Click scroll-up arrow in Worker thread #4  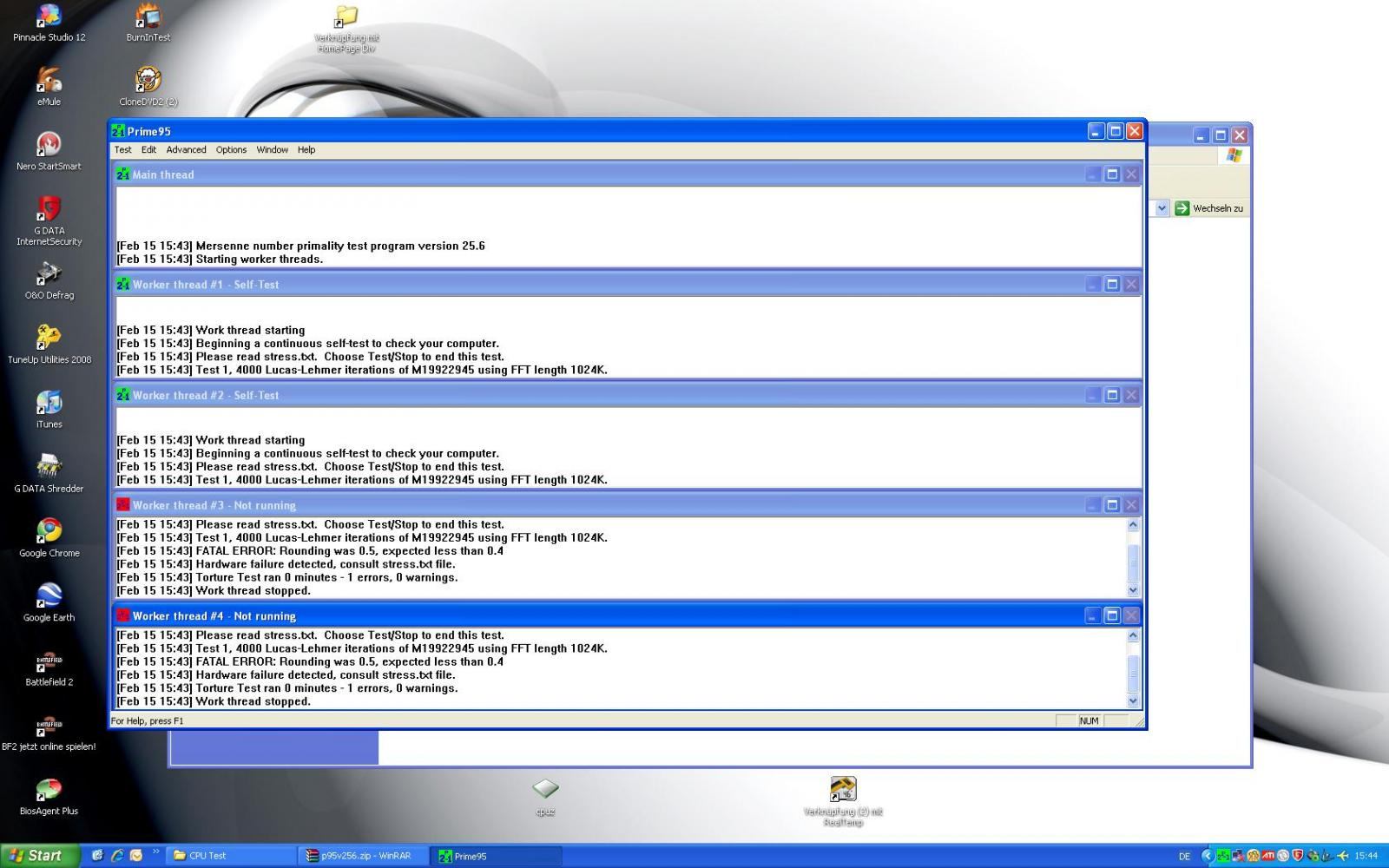coord(1133,635)
